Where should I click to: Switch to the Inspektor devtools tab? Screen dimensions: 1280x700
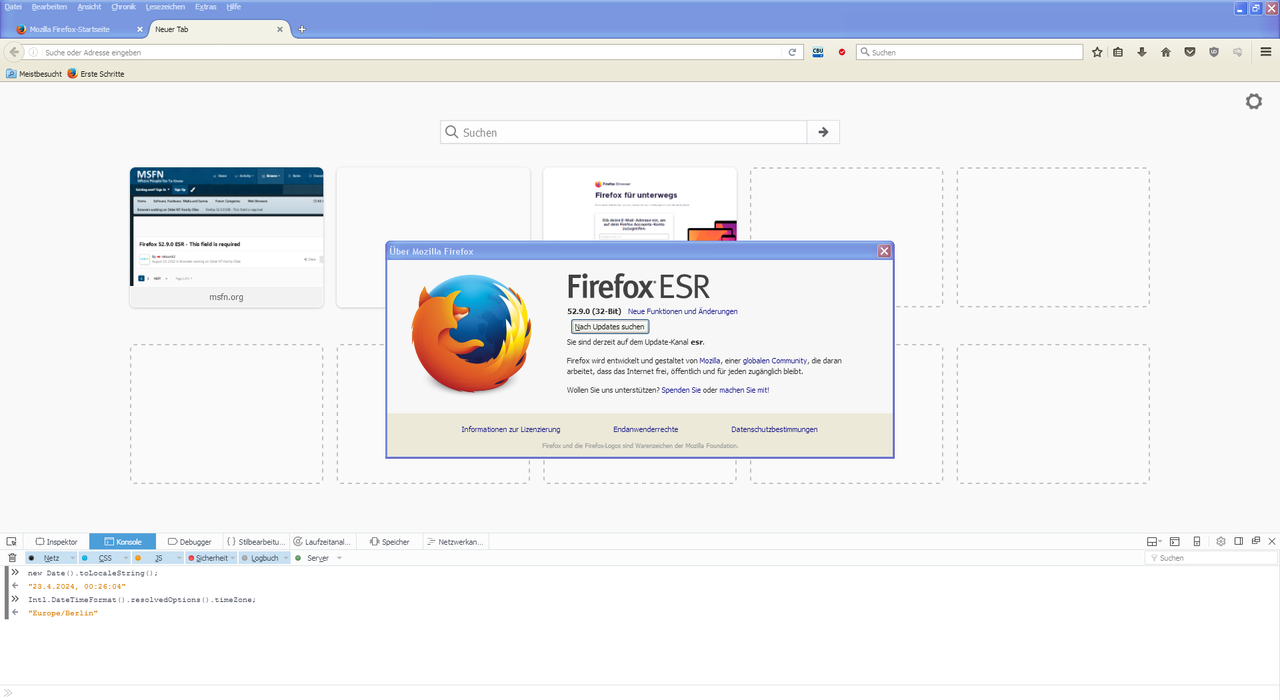[56, 541]
